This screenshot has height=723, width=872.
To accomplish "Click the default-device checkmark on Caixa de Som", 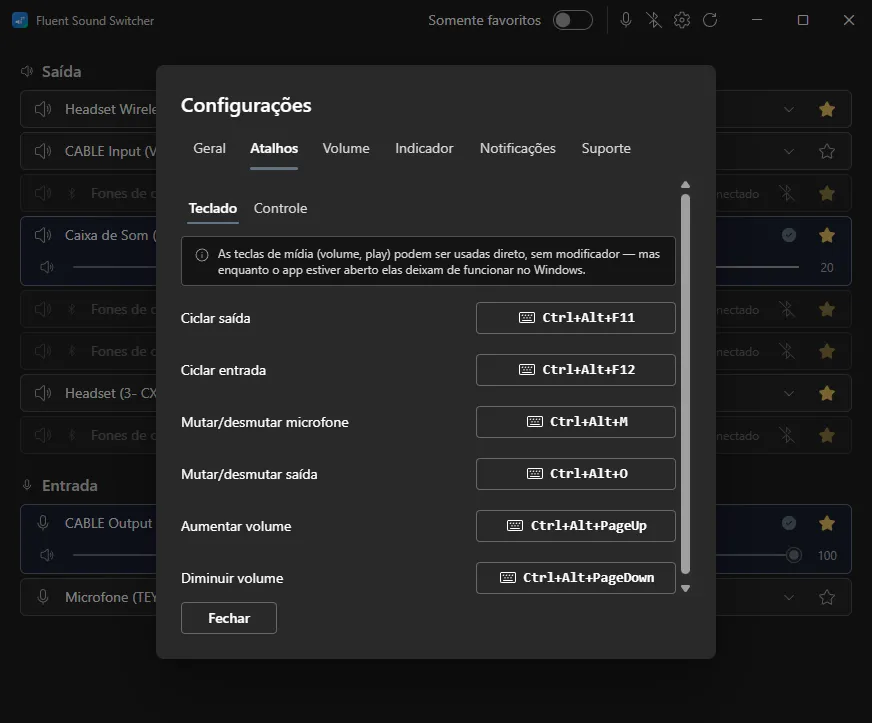I will pos(789,235).
